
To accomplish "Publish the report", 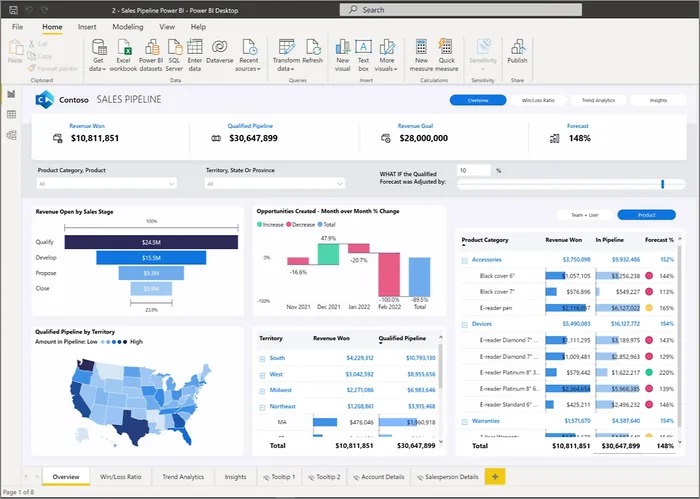I will tap(517, 52).
